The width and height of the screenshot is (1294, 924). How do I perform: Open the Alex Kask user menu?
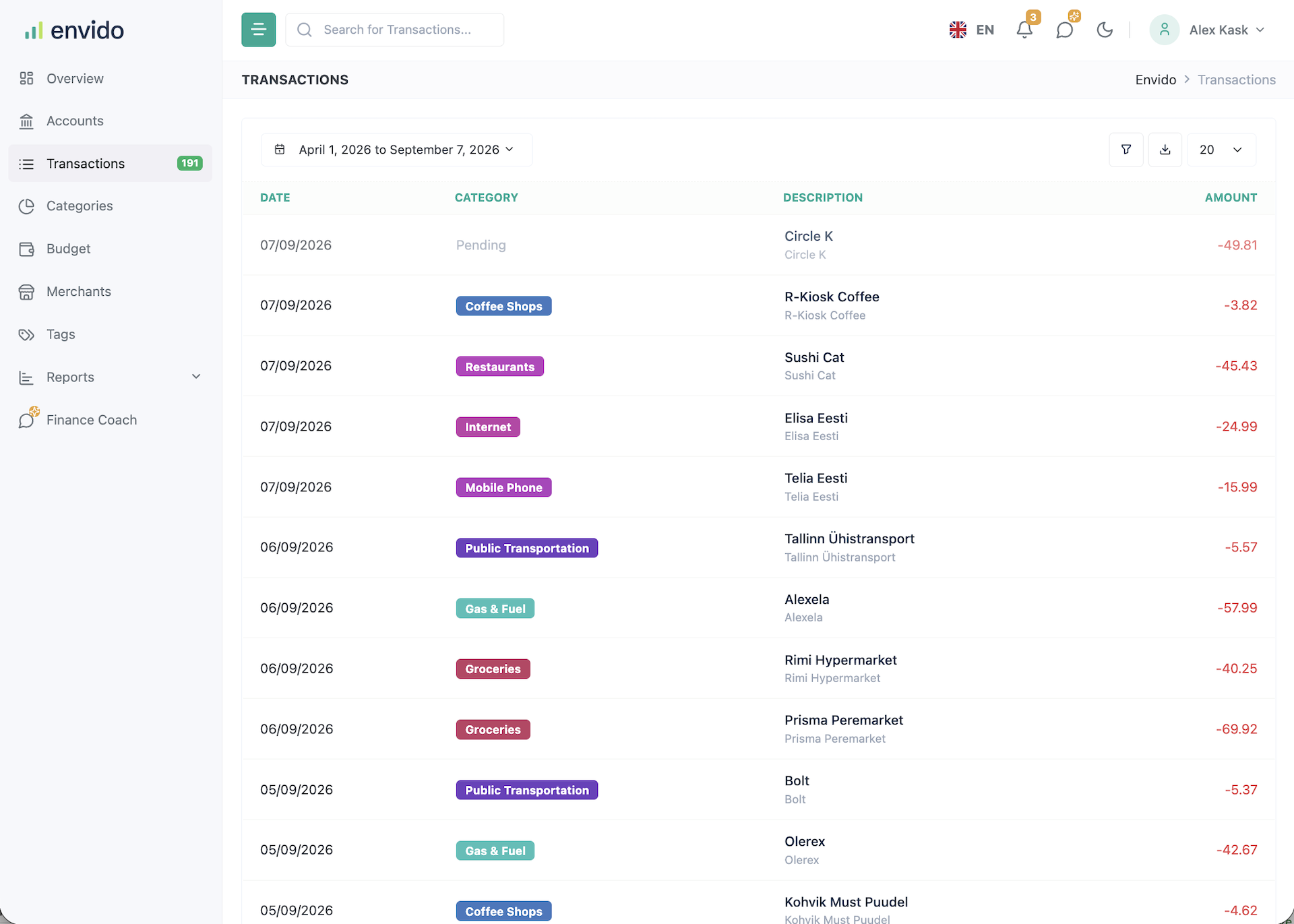tap(1207, 30)
